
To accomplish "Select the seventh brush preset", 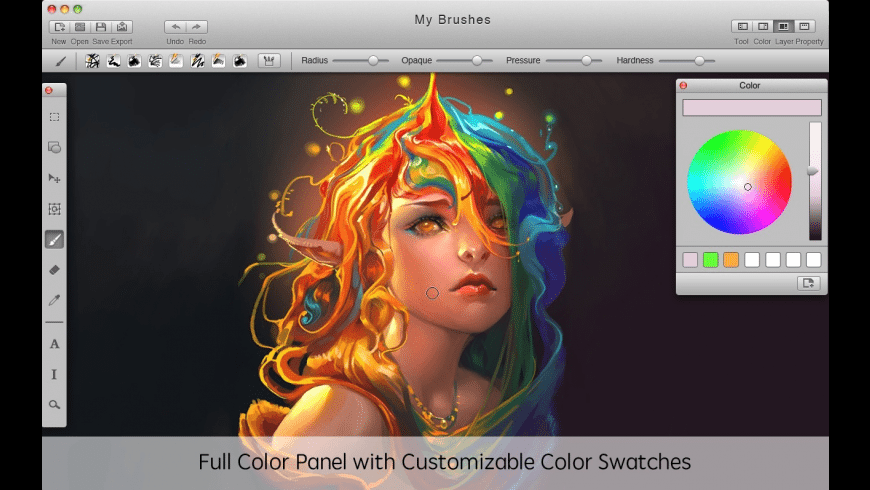I will click(x=218, y=60).
